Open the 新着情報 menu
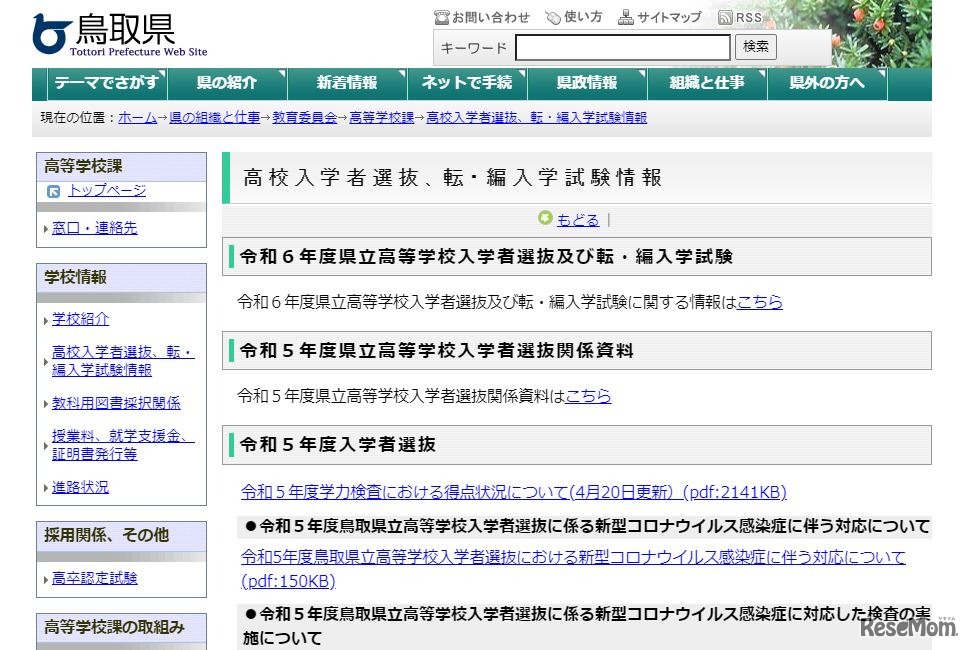 (346, 85)
